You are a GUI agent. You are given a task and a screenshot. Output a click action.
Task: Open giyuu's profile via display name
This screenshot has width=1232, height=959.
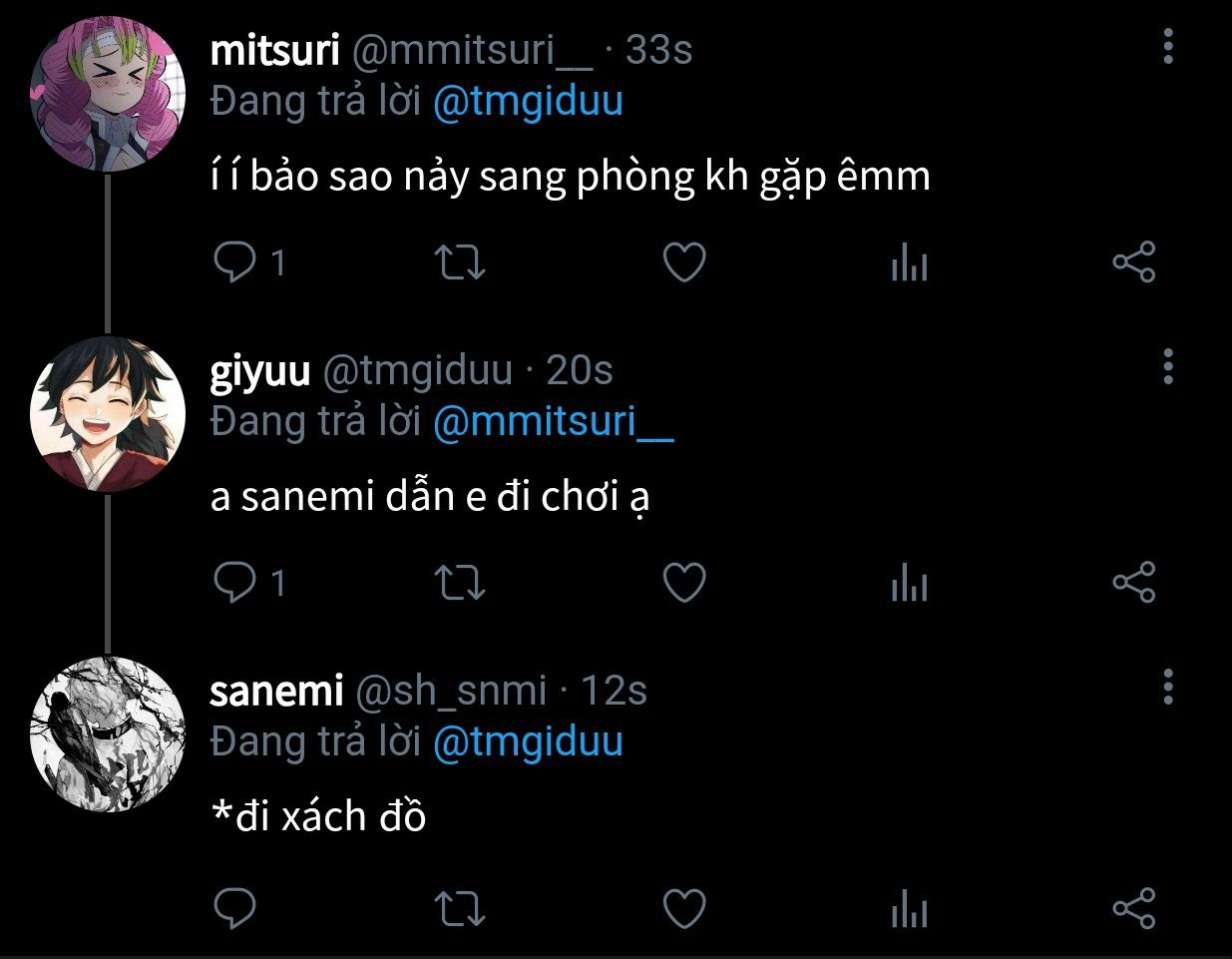[260, 371]
